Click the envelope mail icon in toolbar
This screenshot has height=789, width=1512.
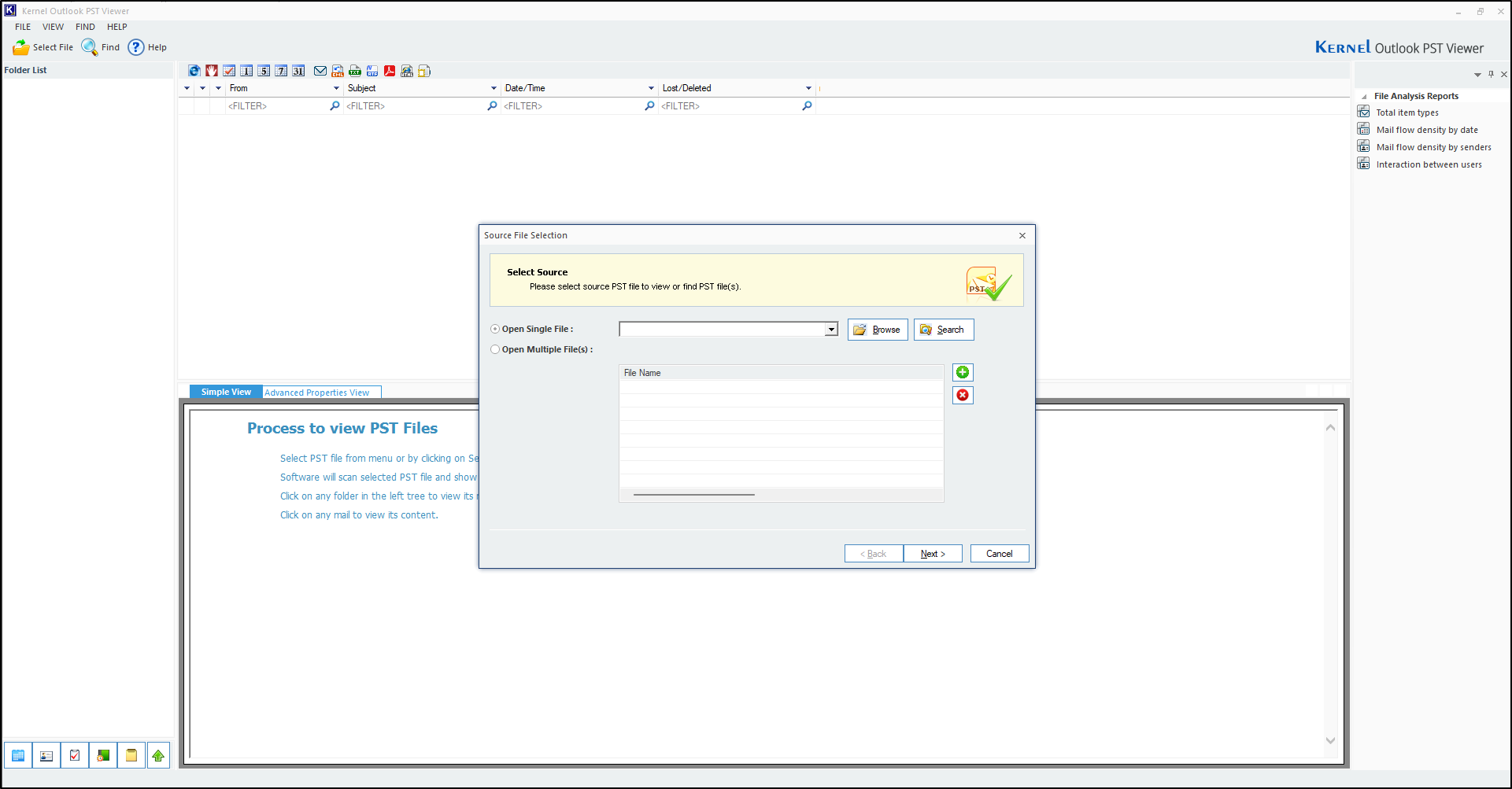320,71
